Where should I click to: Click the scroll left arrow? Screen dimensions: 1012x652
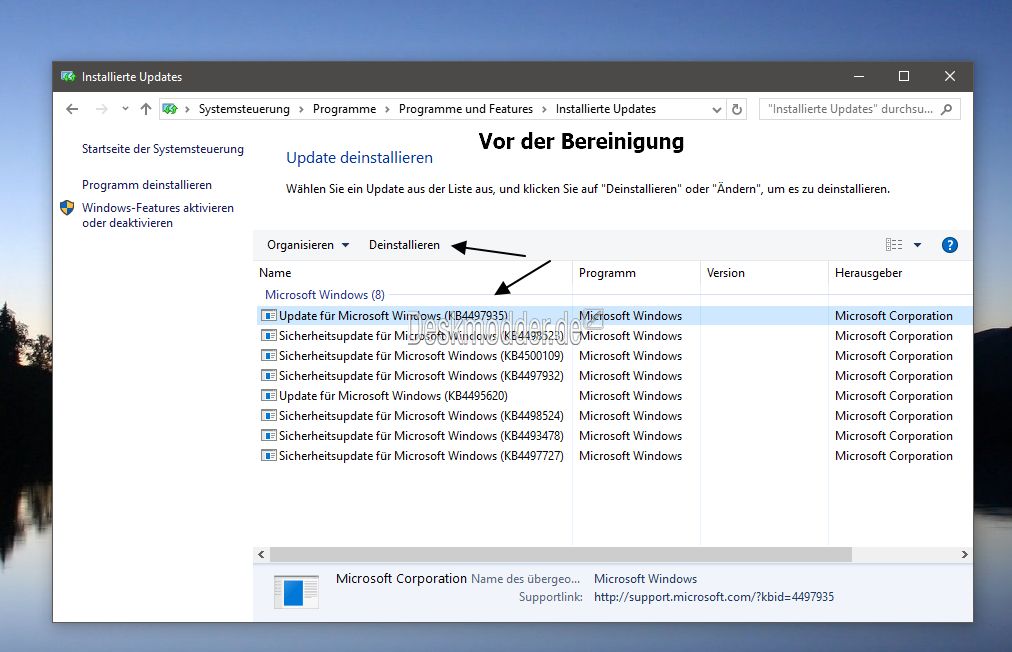(261, 555)
